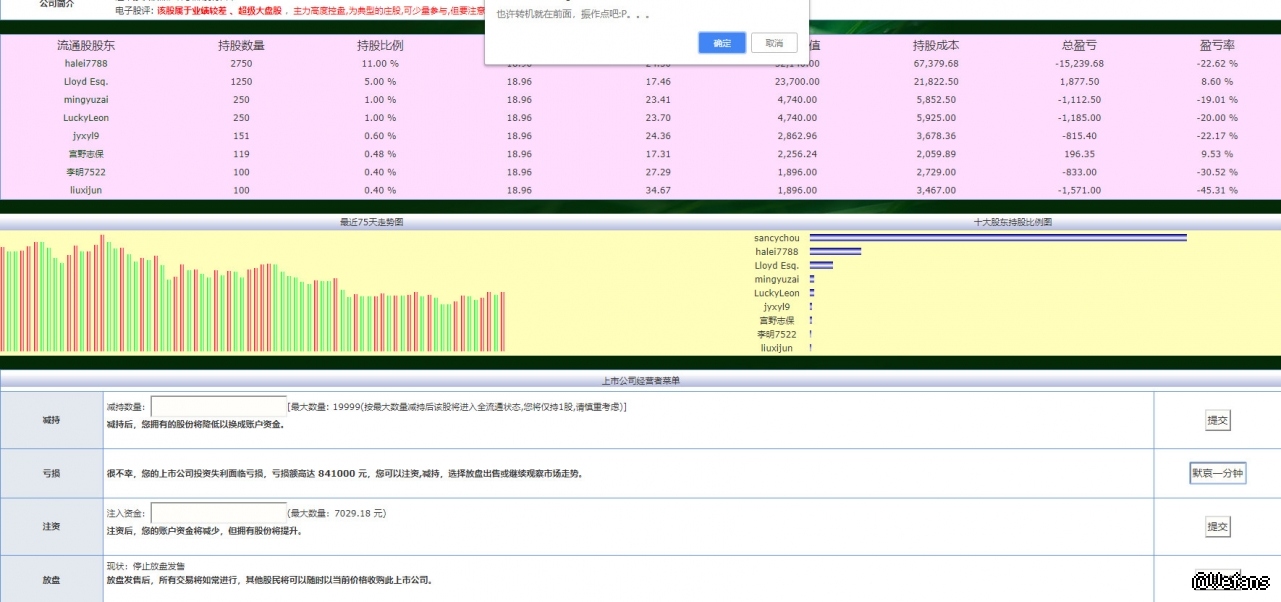1281x602 pixels.
Task: Focus the 注入资金 input field
Action: point(218,513)
